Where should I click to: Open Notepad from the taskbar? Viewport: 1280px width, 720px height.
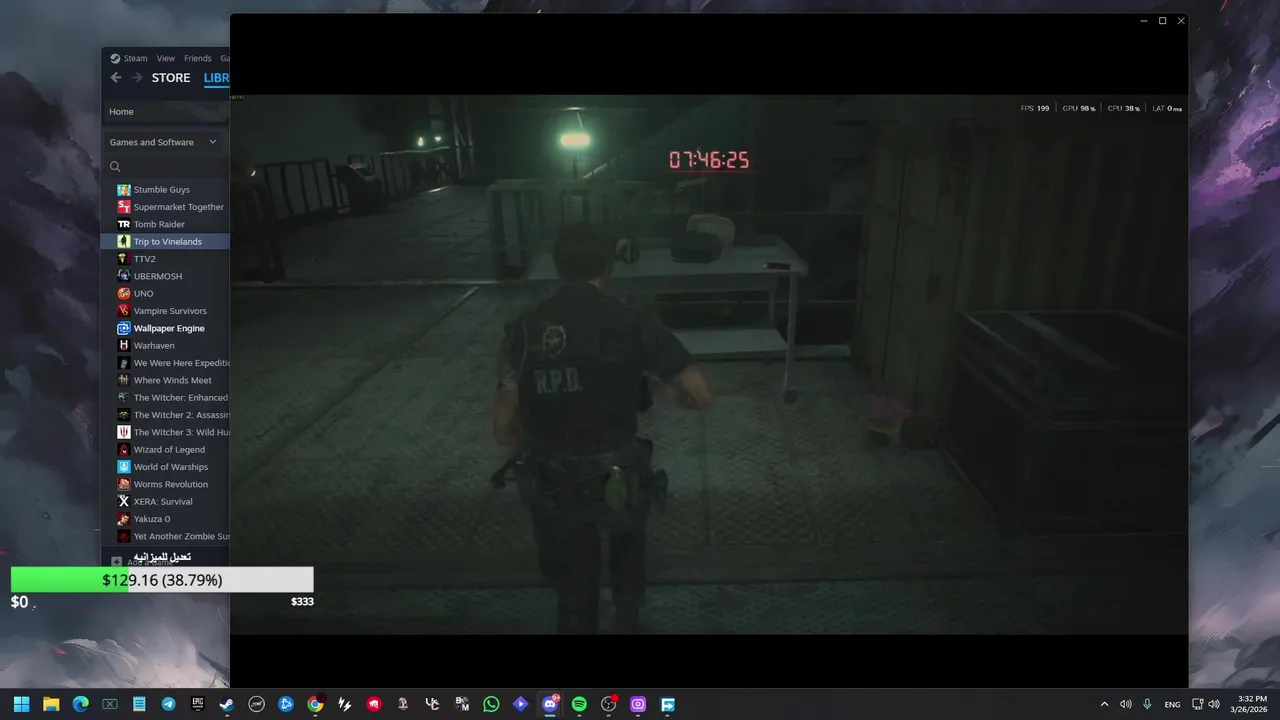click(139, 704)
